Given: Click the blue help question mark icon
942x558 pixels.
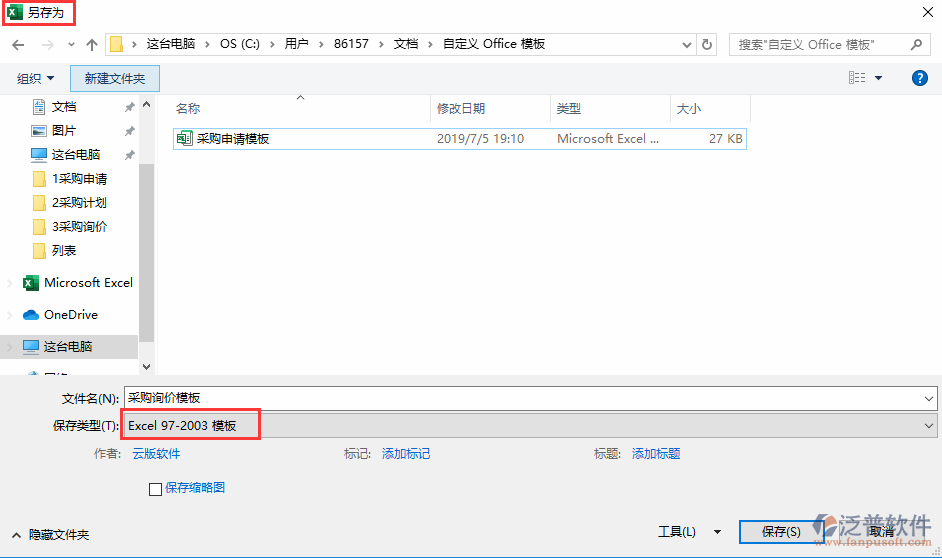Looking at the screenshot, I should 920,78.
